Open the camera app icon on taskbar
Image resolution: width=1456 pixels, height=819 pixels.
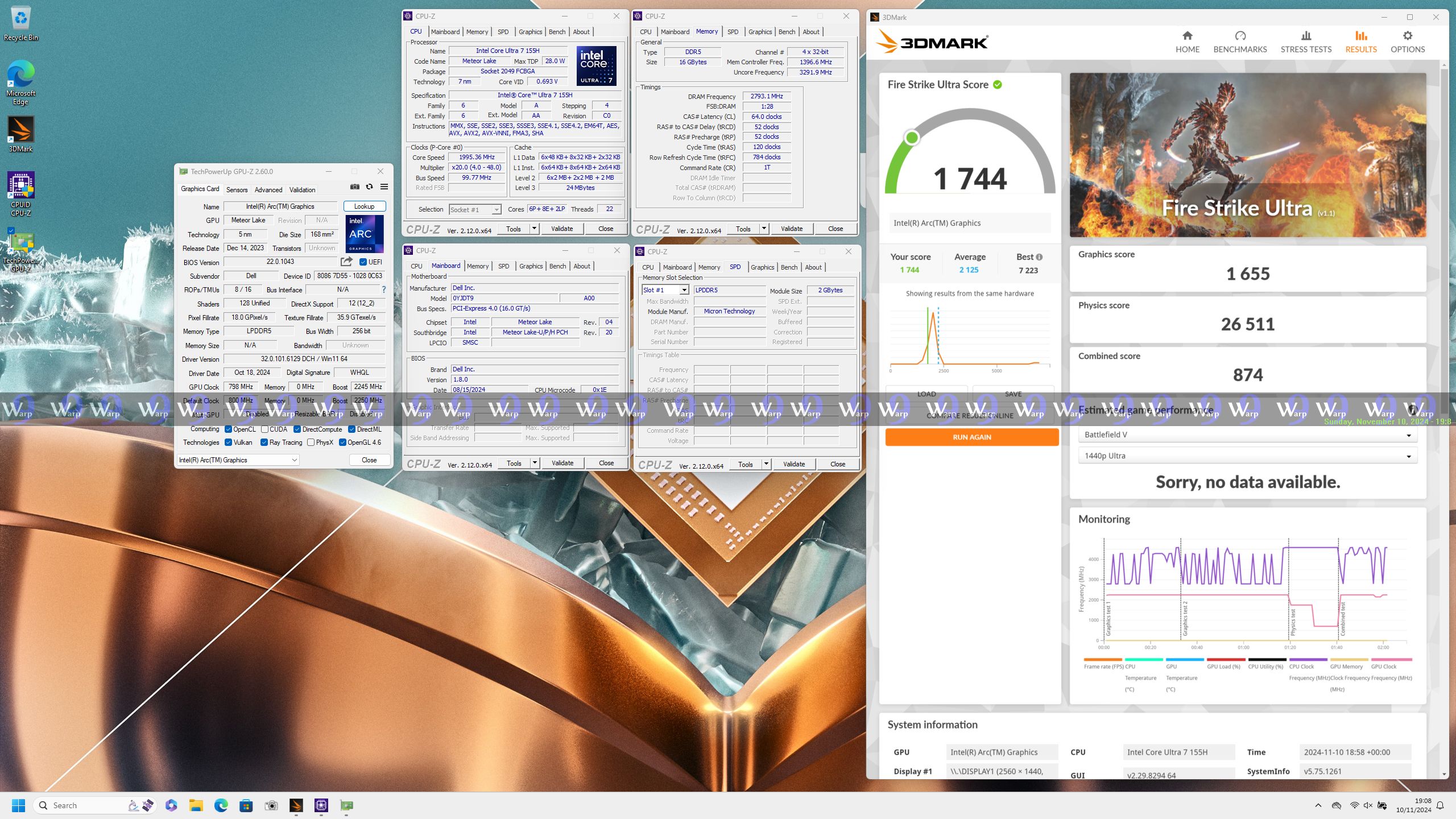pyautogui.click(x=271, y=805)
